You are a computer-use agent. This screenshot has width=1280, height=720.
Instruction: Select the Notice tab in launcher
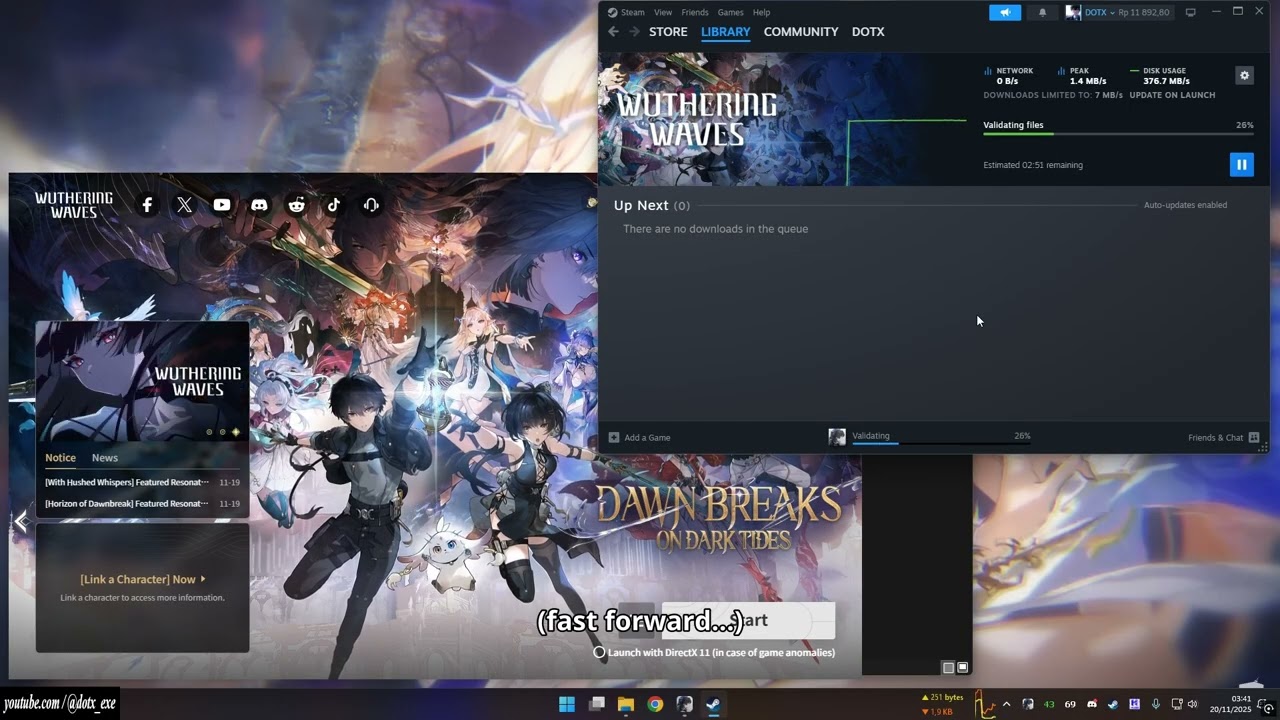click(60, 458)
